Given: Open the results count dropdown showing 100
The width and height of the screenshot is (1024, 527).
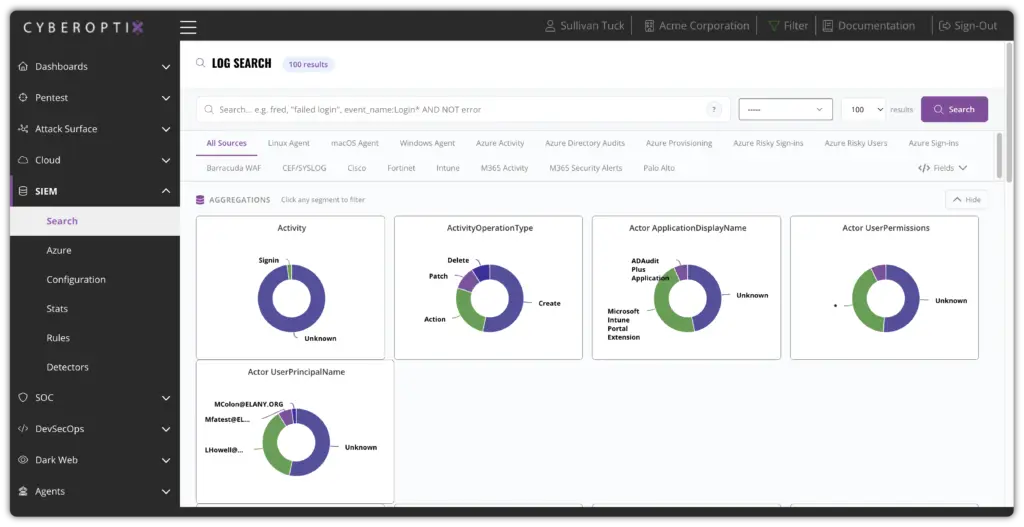Looking at the screenshot, I should click(864, 109).
